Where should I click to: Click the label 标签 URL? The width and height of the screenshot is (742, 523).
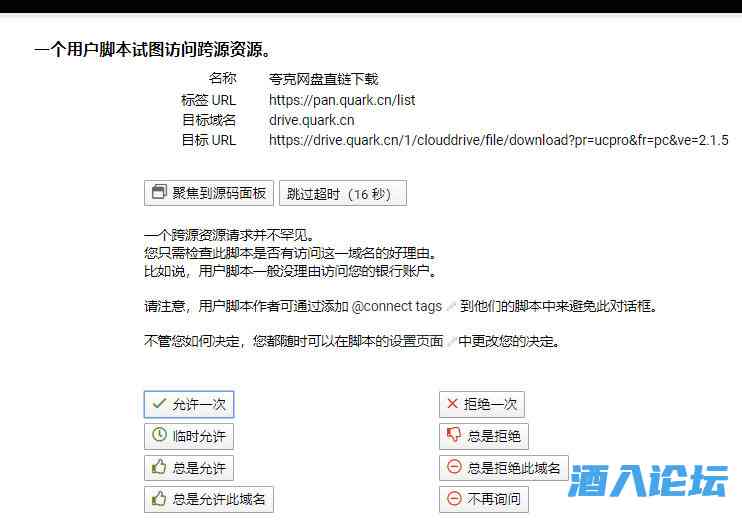pyautogui.click(x=209, y=100)
